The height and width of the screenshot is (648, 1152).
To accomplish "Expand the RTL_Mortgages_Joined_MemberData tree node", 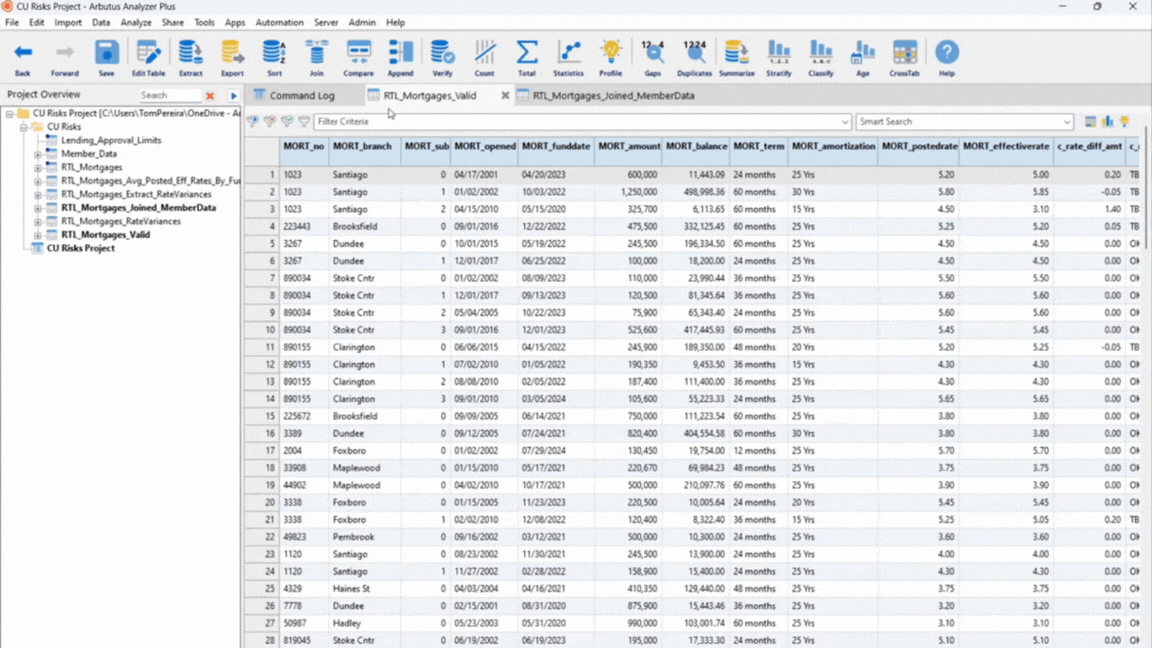I will tap(37, 208).
